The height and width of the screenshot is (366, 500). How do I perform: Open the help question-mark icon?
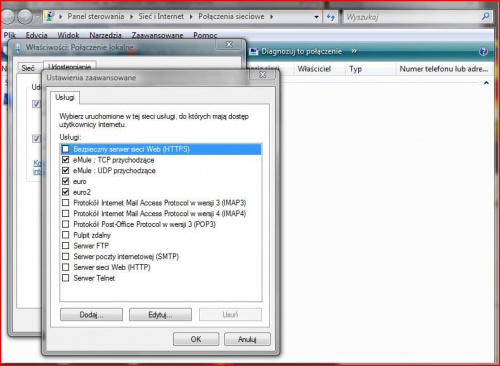pyautogui.click(x=483, y=51)
